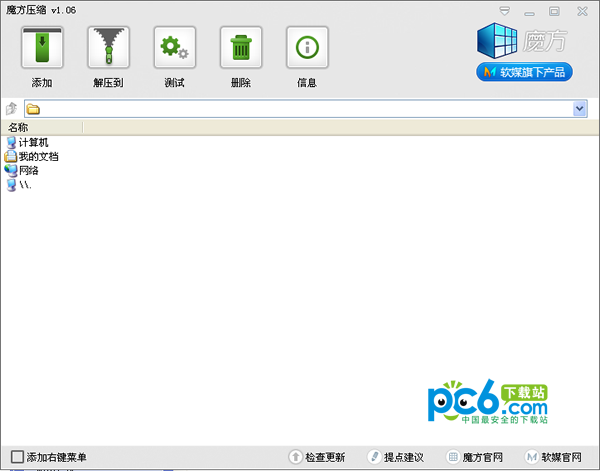Expand the address bar dropdown arrow
This screenshot has width=600, height=471.
tap(580, 108)
